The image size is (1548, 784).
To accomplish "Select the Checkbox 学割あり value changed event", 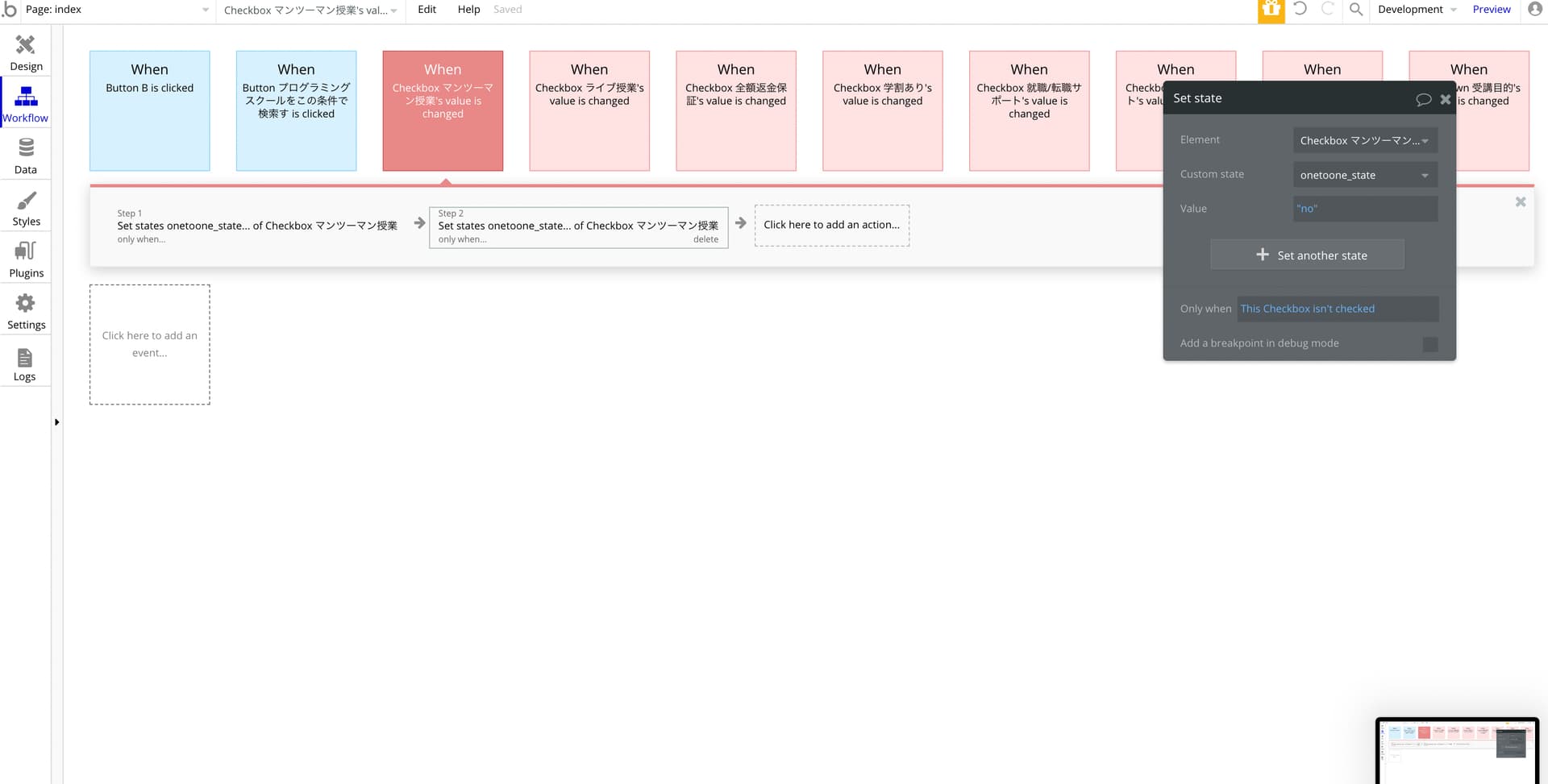I will pyautogui.click(x=883, y=111).
